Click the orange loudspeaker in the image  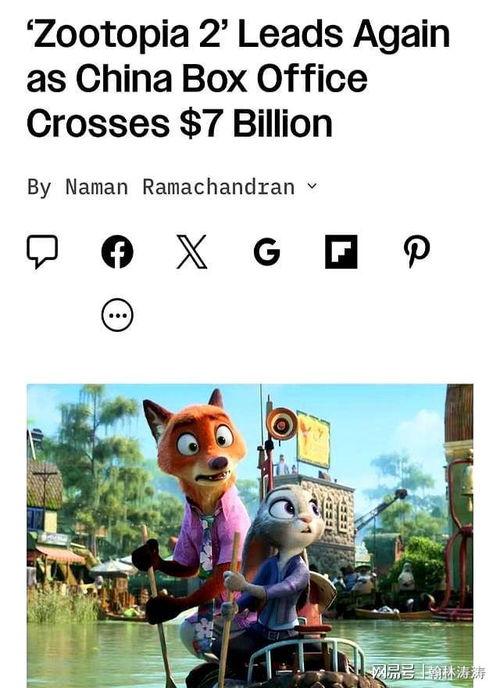pyautogui.click(x=281, y=424)
